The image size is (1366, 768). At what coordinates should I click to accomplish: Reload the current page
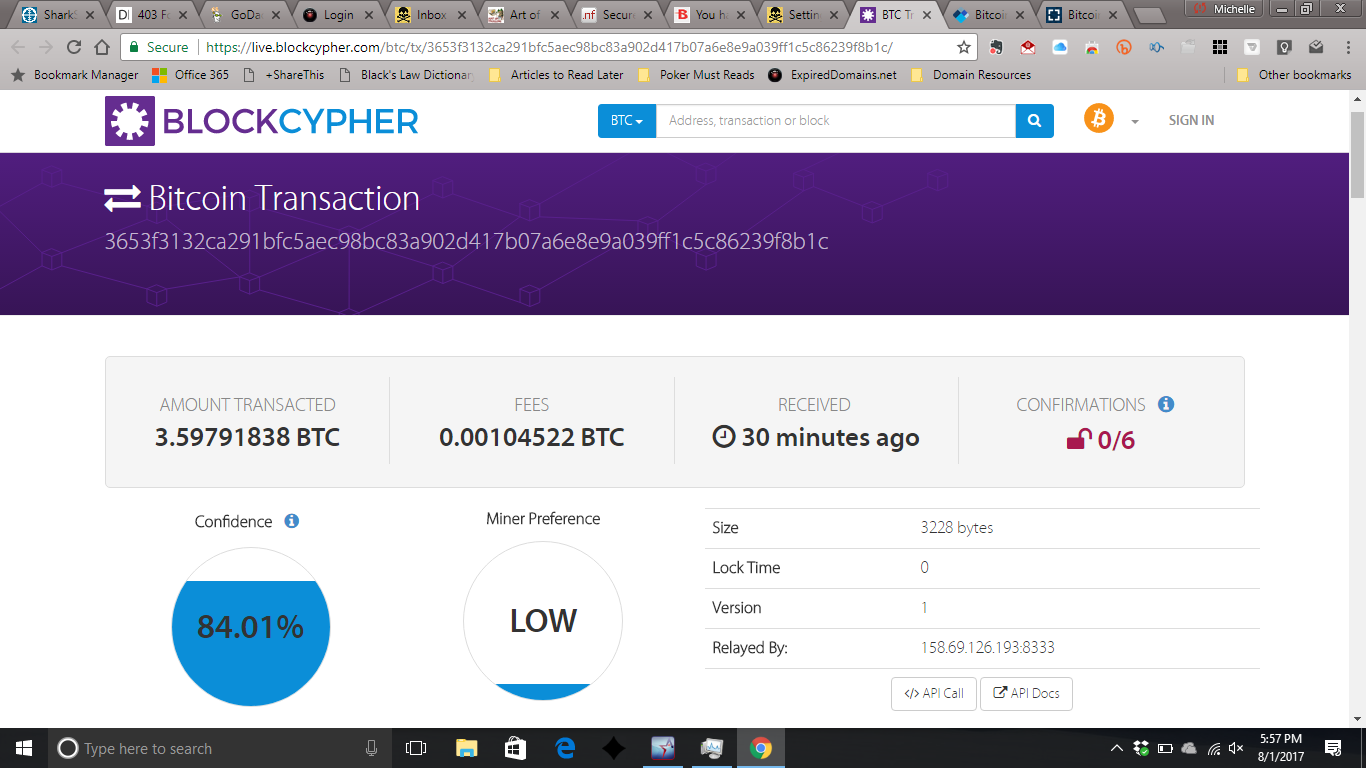pos(73,47)
